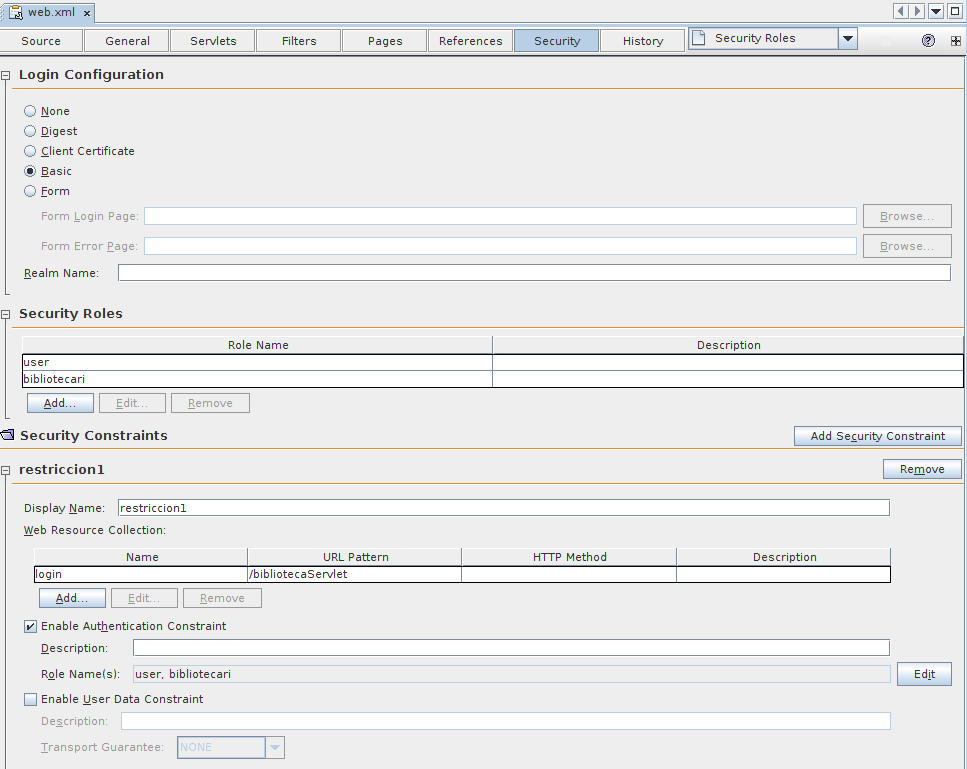
Task: Click Add Security Constraint button
Action: 878,436
